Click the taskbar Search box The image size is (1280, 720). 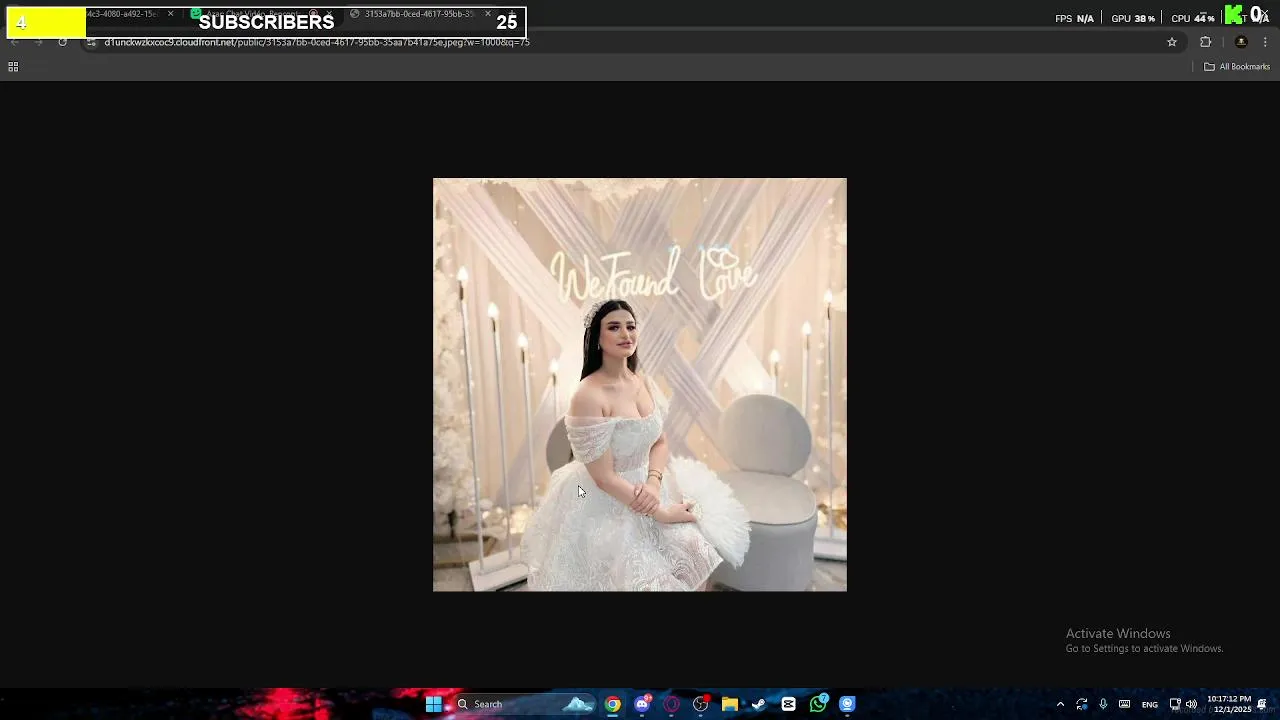[524, 704]
